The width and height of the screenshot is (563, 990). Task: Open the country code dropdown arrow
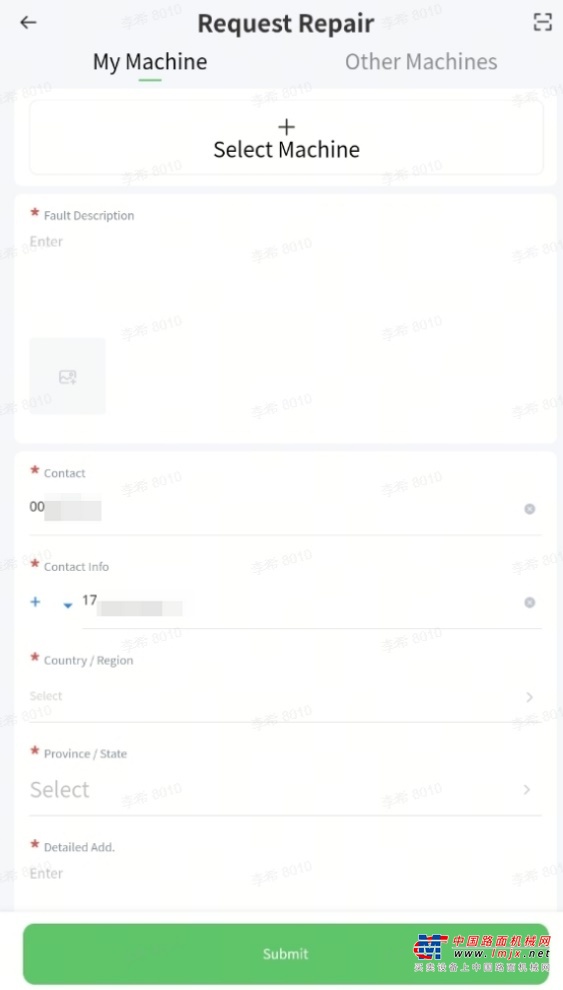pos(68,605)
